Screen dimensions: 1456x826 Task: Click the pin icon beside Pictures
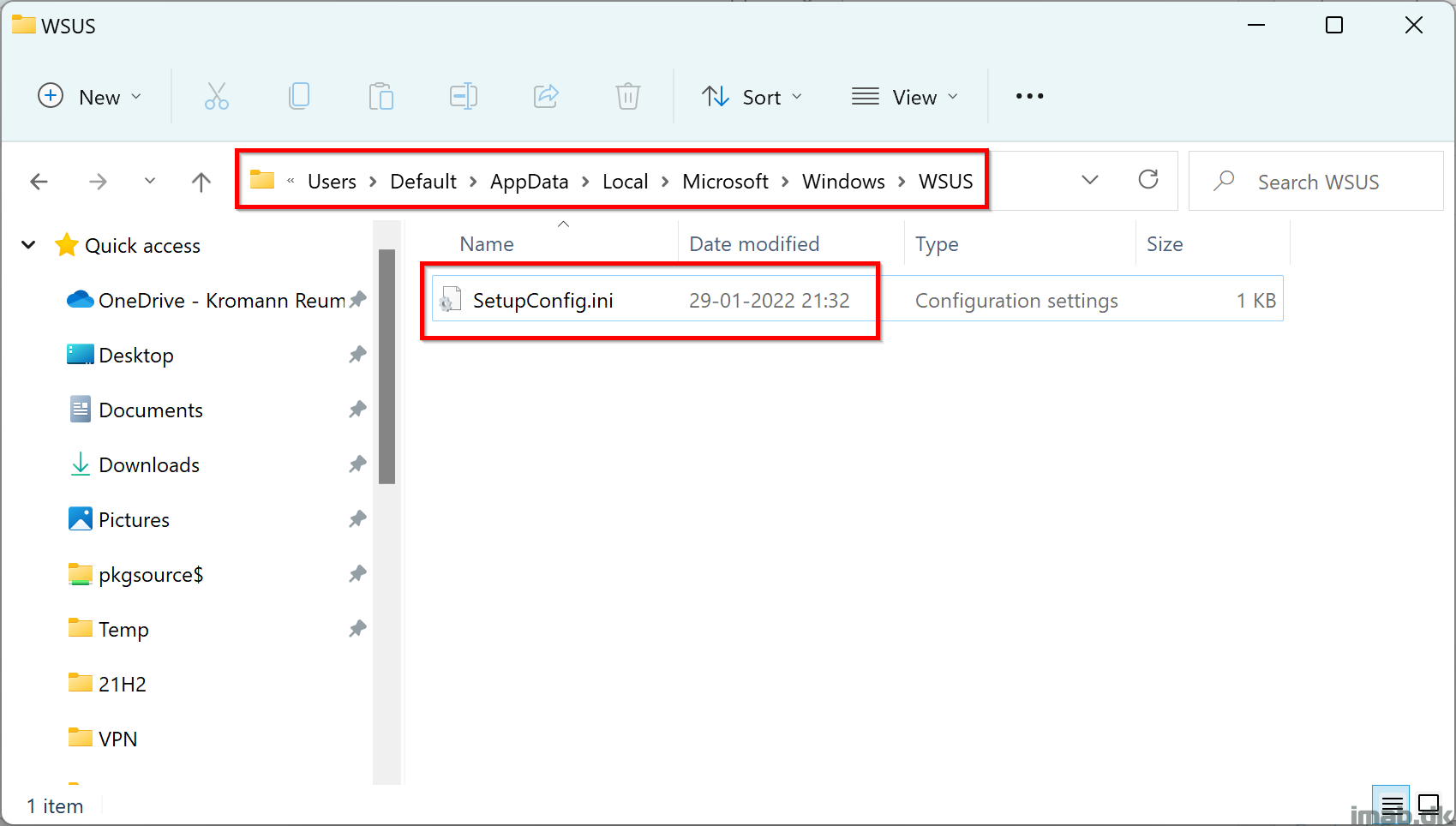pos(357,518)
